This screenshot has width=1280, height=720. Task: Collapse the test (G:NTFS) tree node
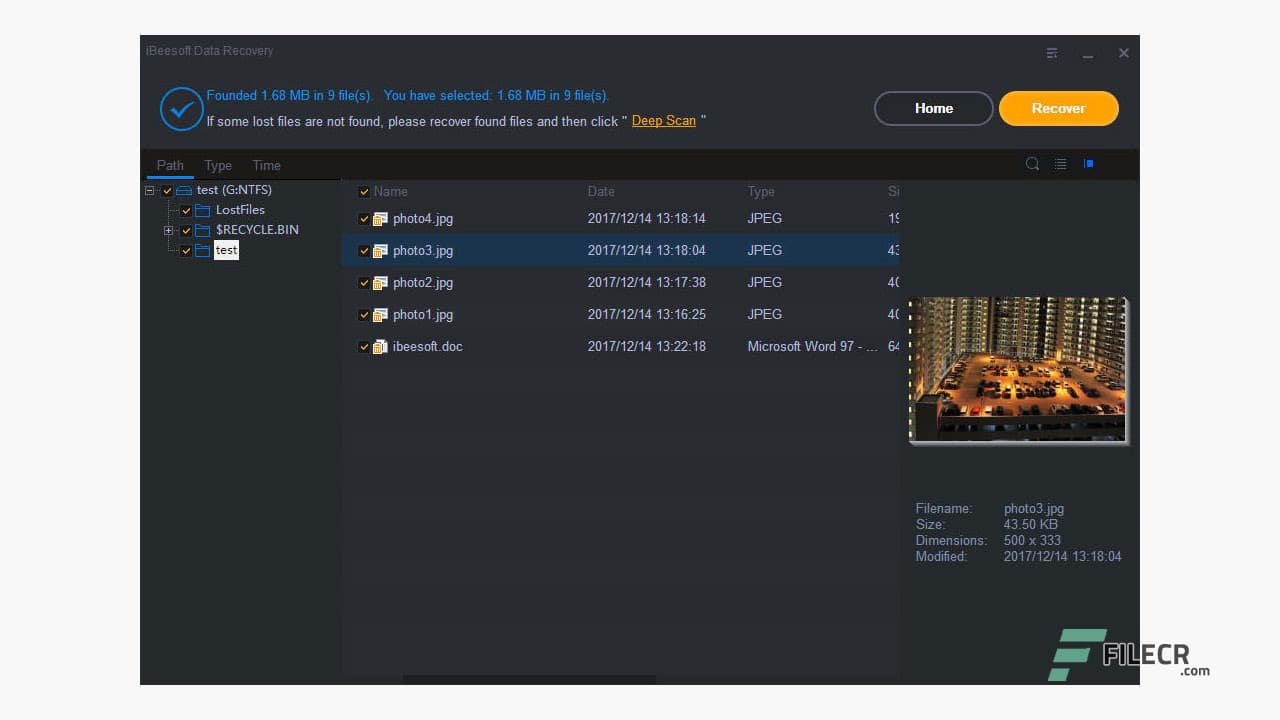149,190
